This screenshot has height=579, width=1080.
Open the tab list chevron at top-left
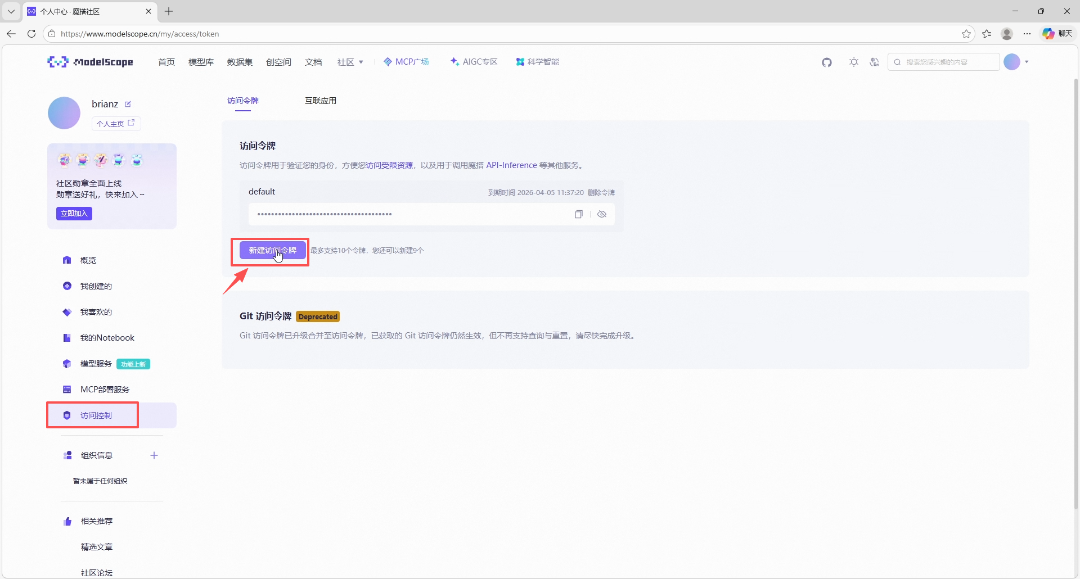tap(11, 12)
